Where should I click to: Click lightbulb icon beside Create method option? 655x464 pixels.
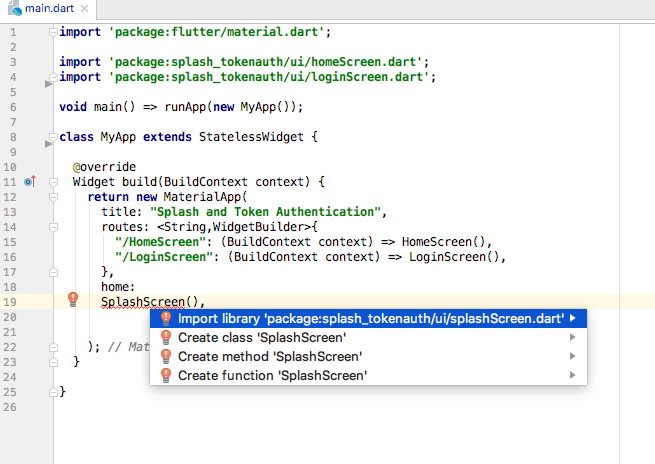[166, 356]
